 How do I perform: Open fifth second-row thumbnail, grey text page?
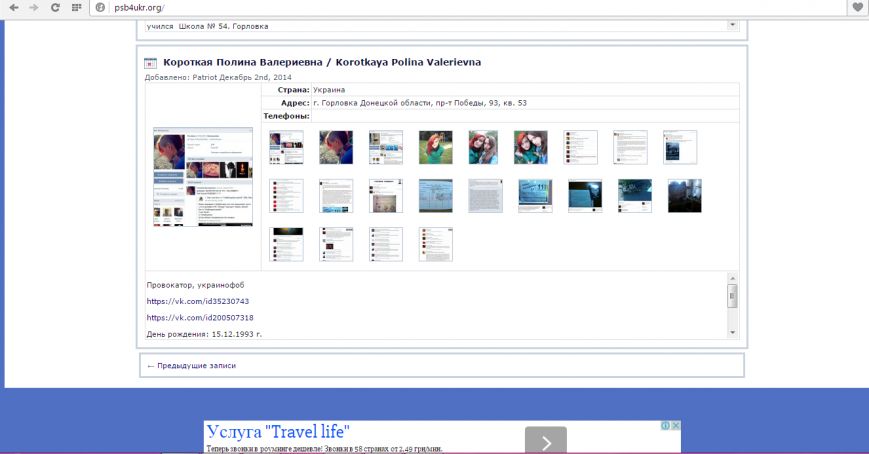(x=485, y=196)
